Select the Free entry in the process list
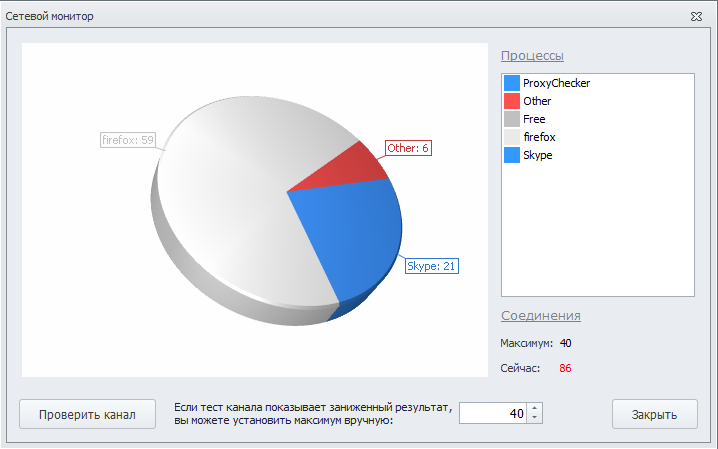This screenshot has height=449, width=718. [x=534, y=119]
